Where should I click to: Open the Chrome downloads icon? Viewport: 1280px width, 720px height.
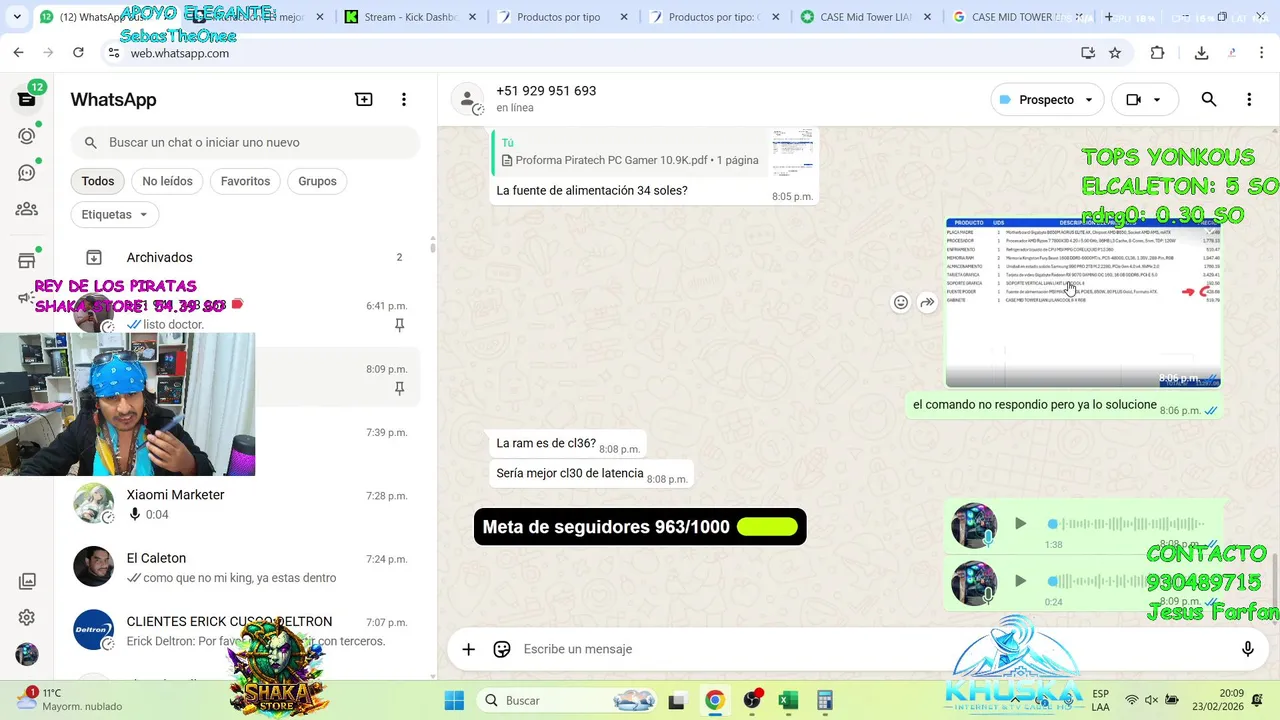pyautogui.click(x=1202, y=53)
